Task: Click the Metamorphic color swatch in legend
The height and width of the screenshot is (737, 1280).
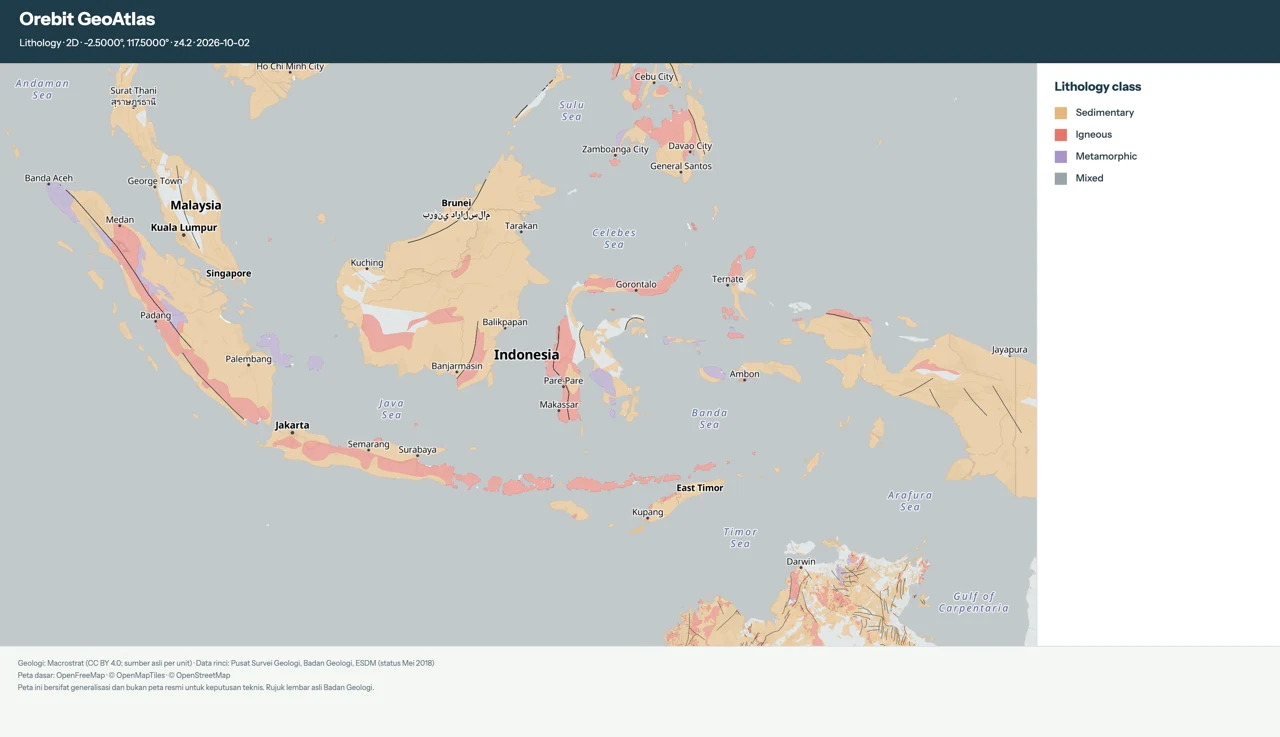Action: [1061, 157]
